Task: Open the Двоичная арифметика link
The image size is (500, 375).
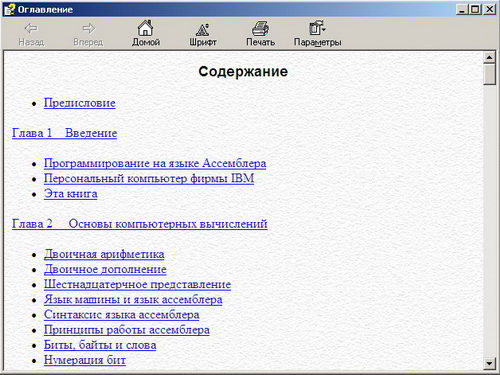Action: pos(104,254)
